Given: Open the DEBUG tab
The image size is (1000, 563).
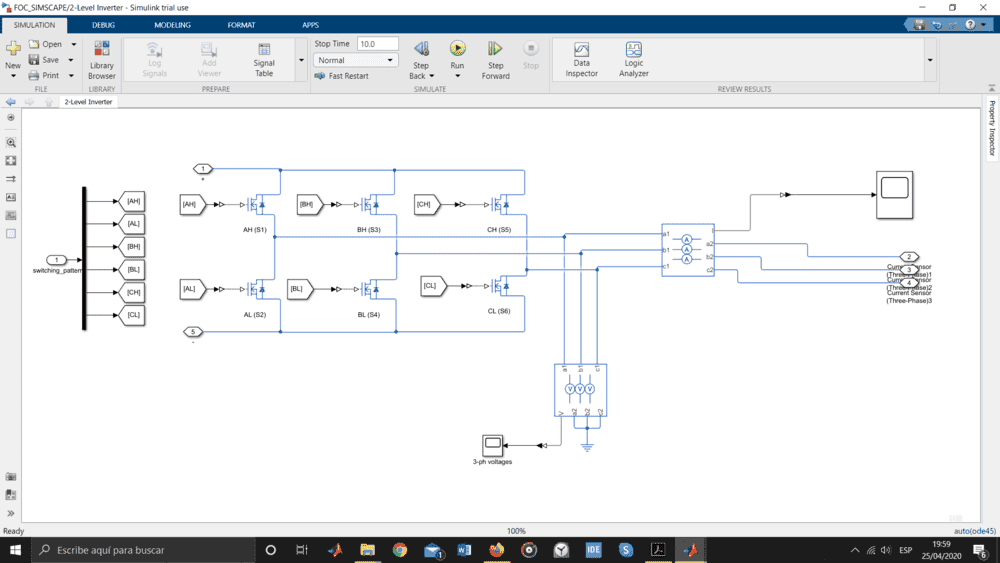Looking at the screenshot, I should pyautogui.click(x=103, y=24).
